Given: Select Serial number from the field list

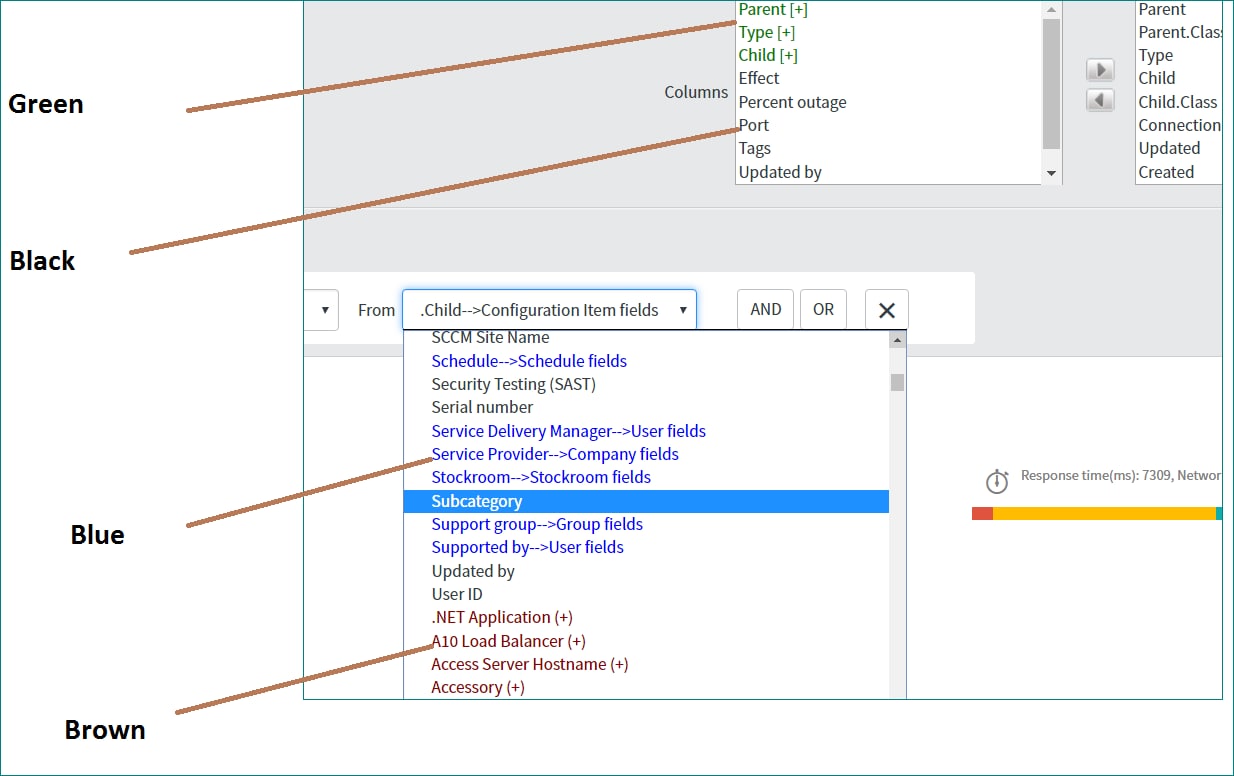Looking at the screenshot, I should [x=481, y=407].
